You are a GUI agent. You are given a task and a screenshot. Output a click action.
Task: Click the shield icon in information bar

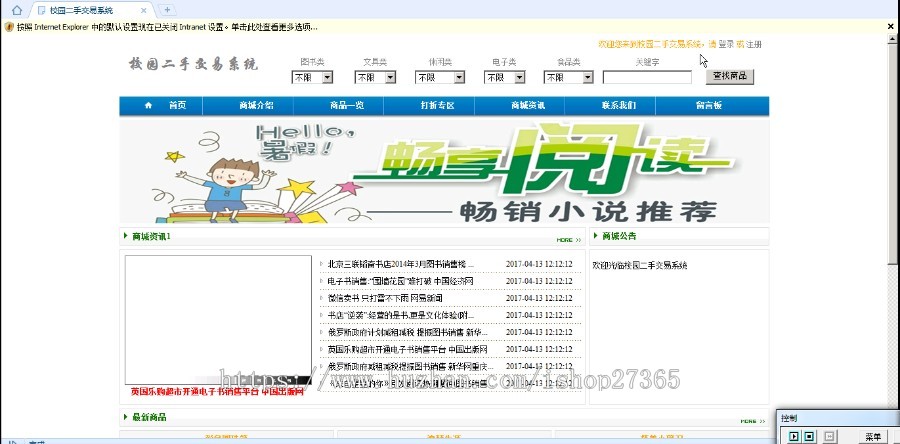[9, 27]
